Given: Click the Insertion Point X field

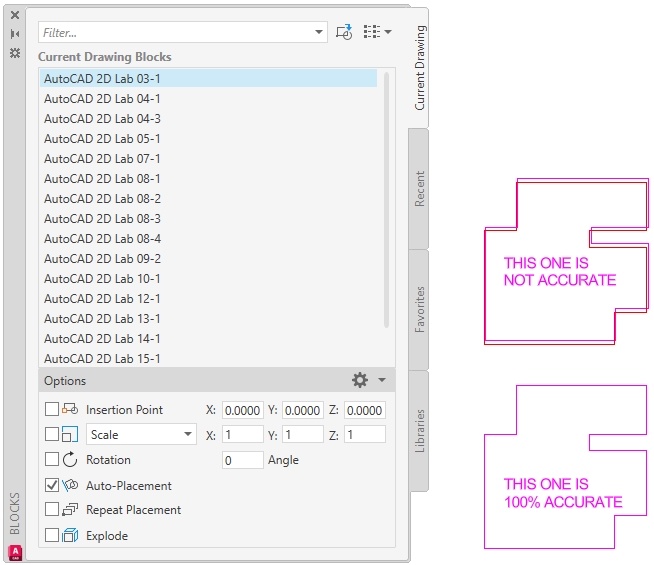Looking at the screenshot, I should tap(242, 410).
